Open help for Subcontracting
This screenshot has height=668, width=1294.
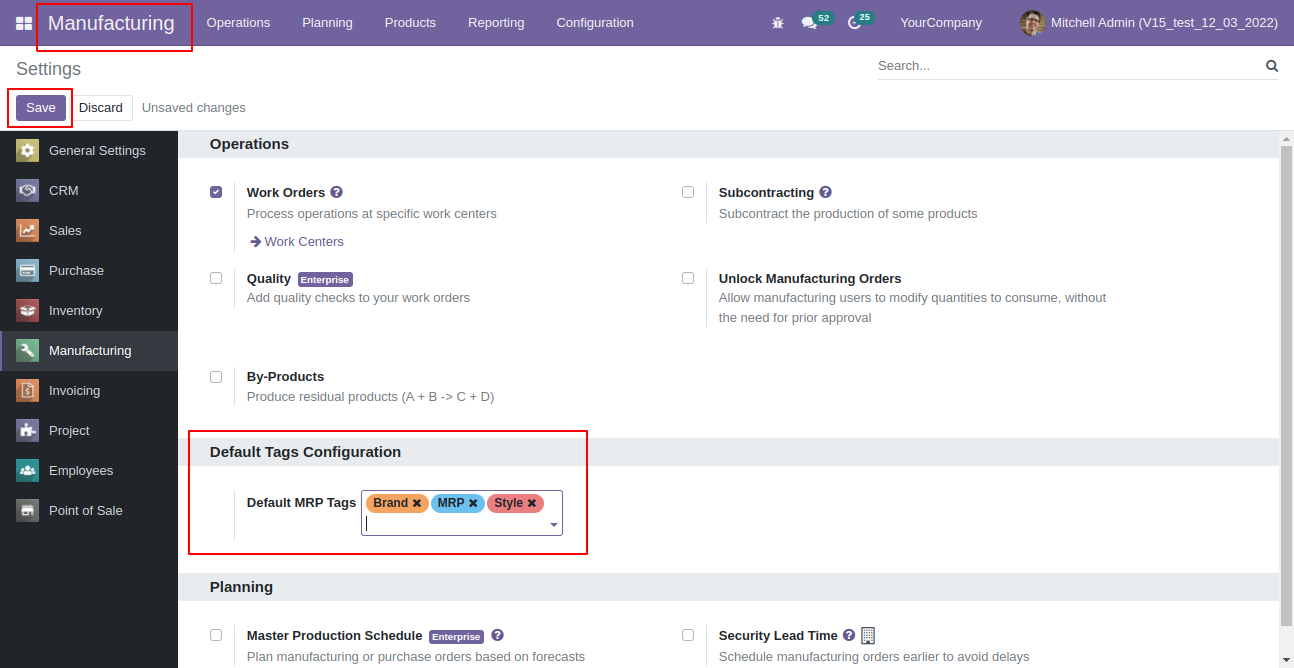point(825,192)
